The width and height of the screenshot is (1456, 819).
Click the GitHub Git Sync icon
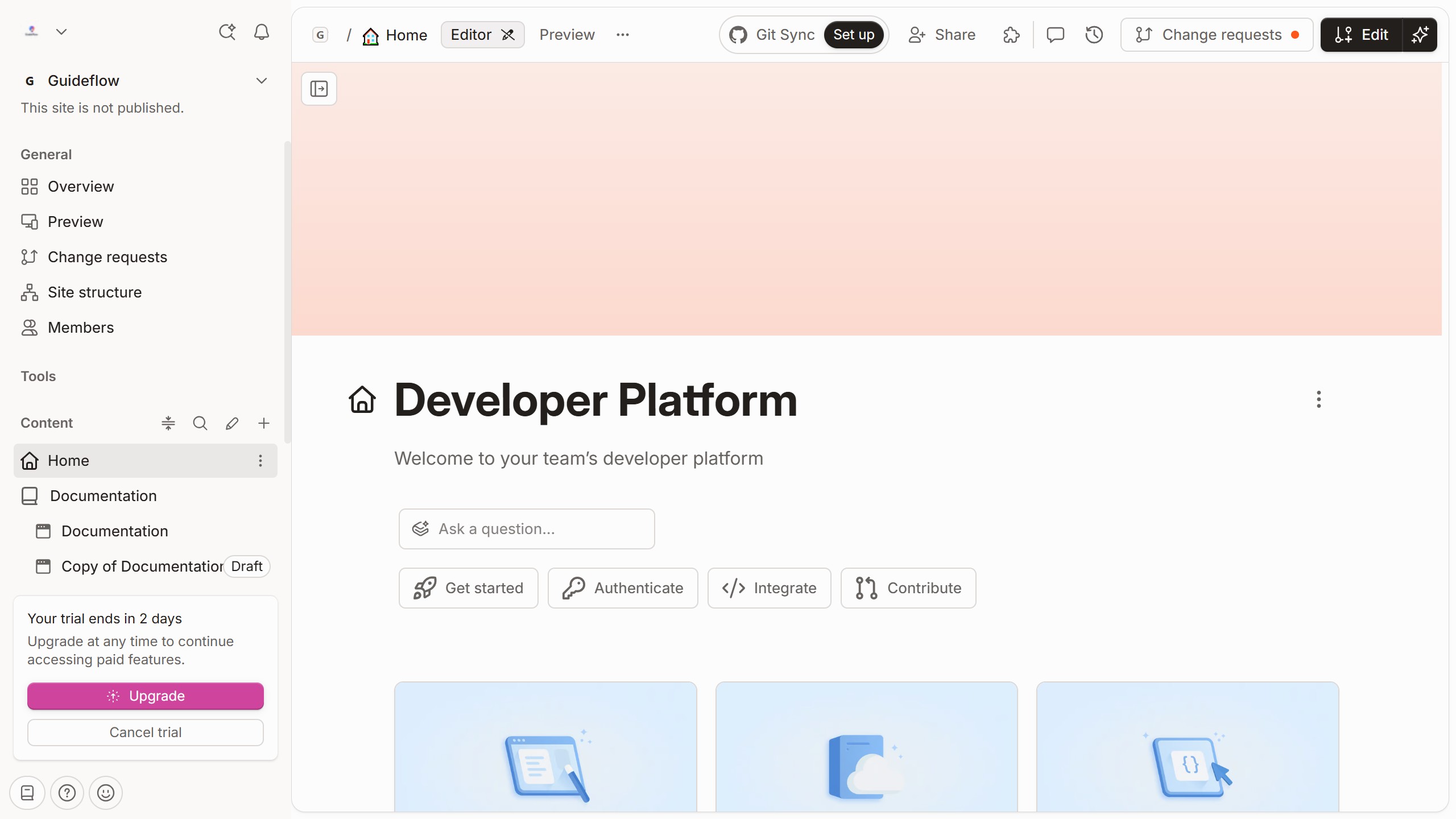[x=738, y=35]
